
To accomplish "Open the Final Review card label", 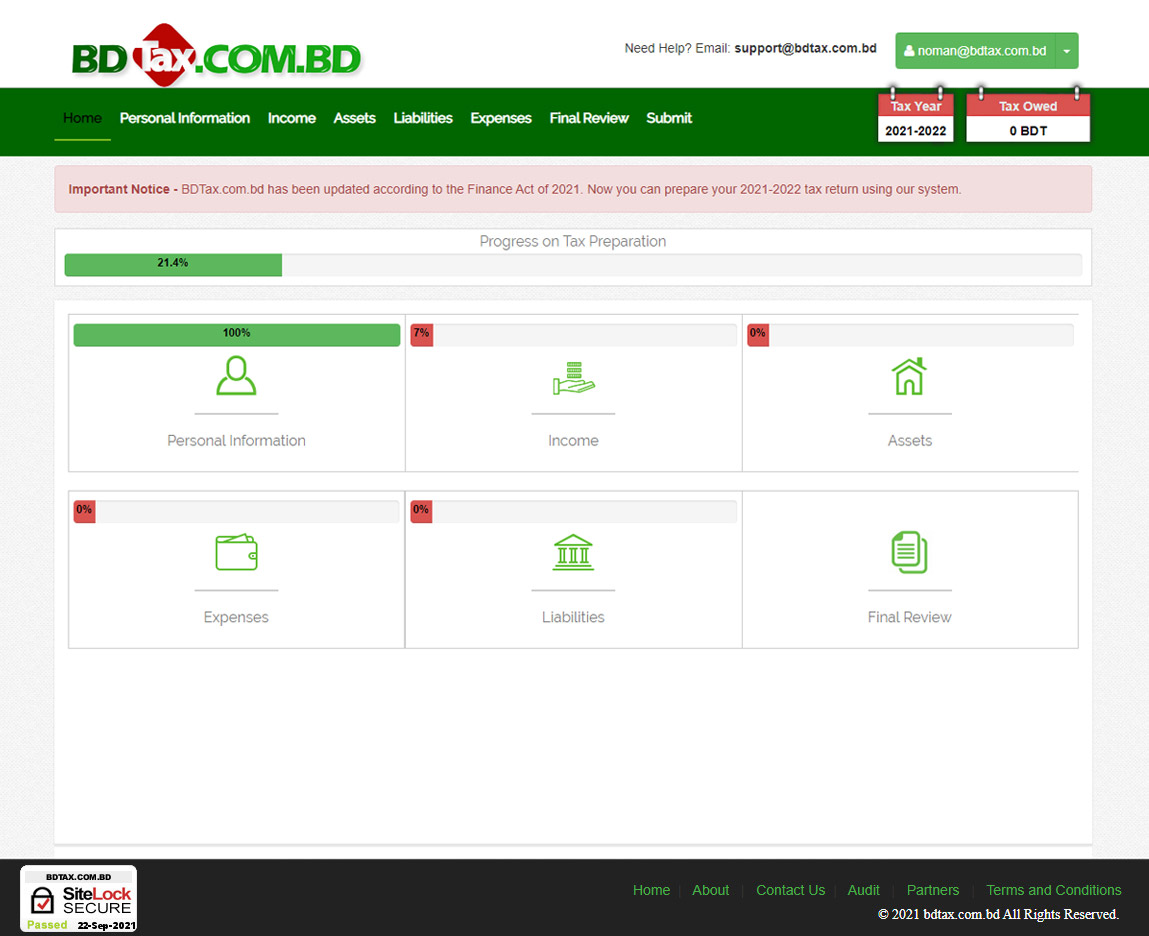I will [909, 617].
